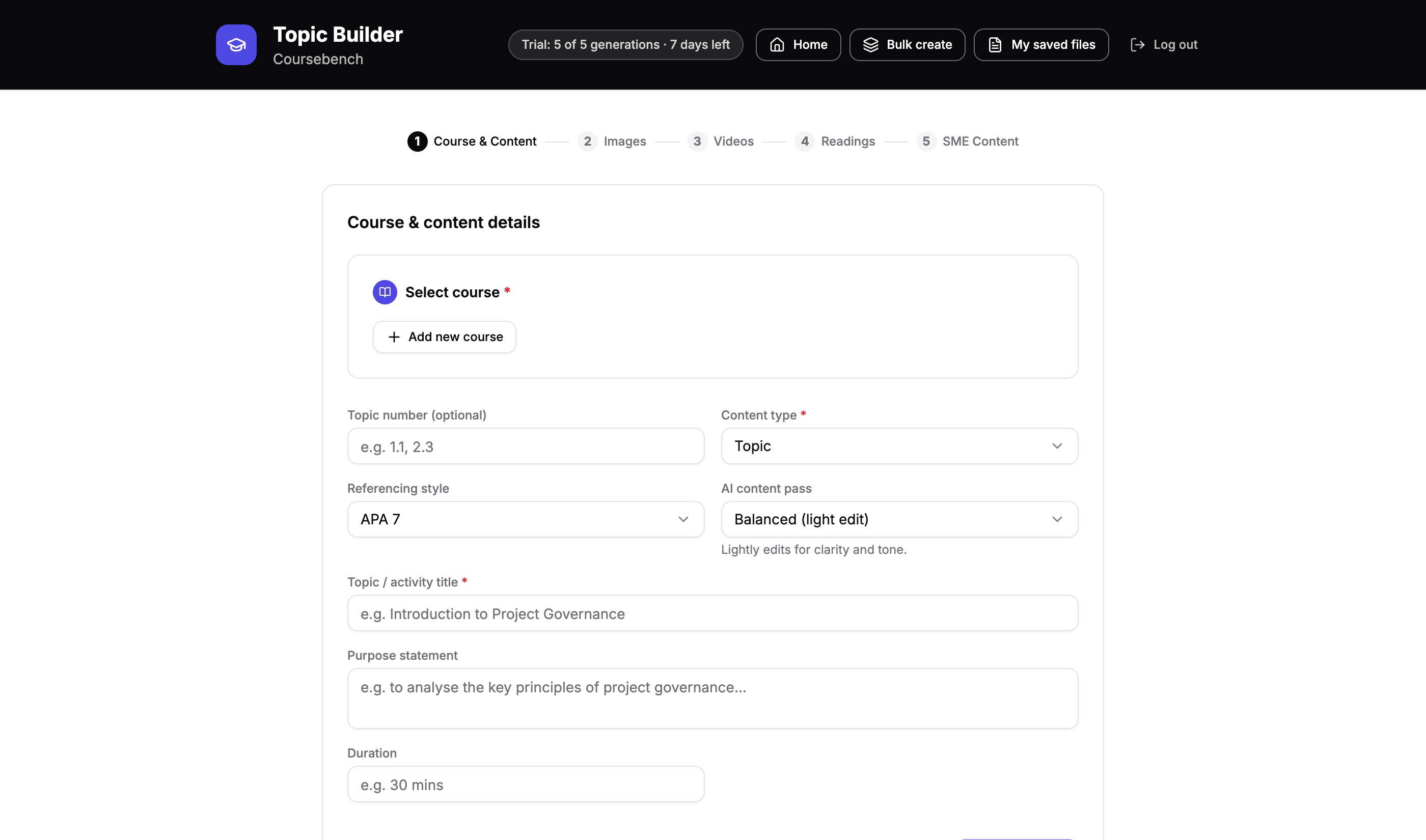Click the book icon beside Select course
Viewport: 1426px width, 840px height.
tap(385, 292)
